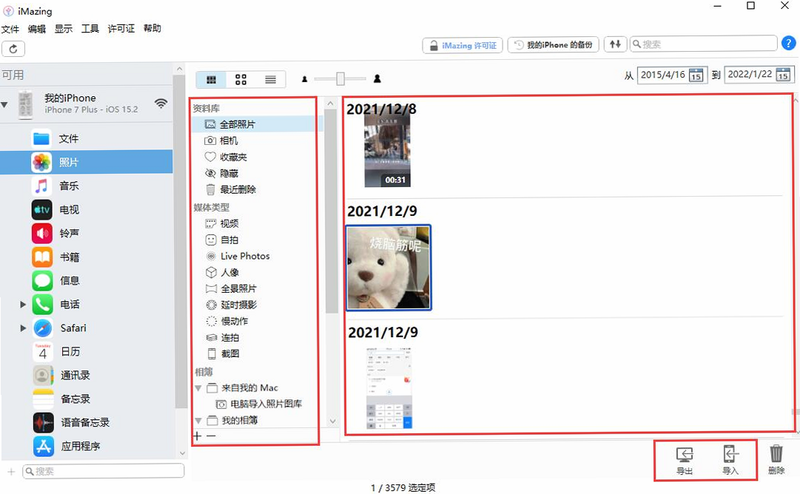
Task: Select the 00:31 video thumbnail
Action: point(387,149)
